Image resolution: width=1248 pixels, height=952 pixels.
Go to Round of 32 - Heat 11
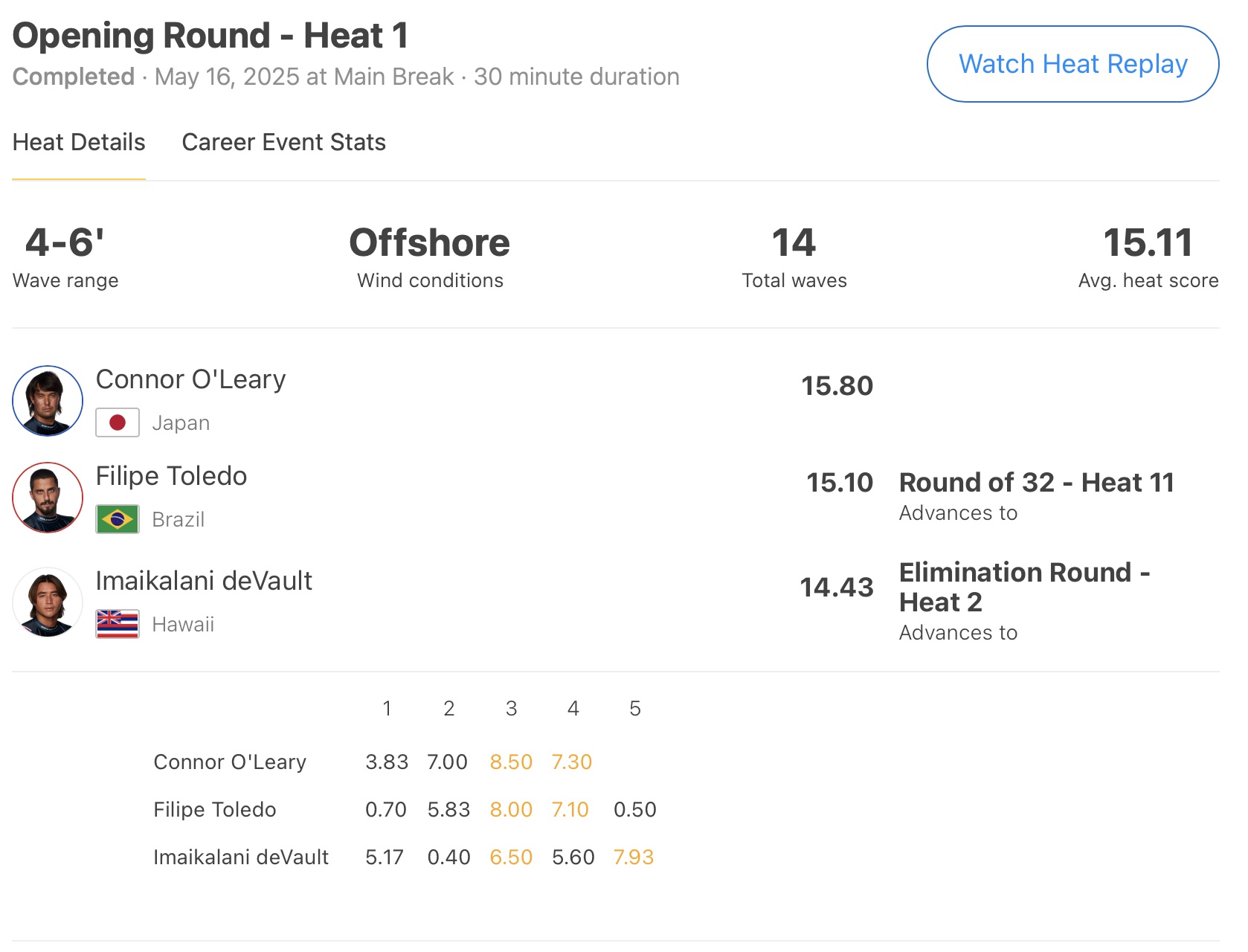(x=1036, y=483)
